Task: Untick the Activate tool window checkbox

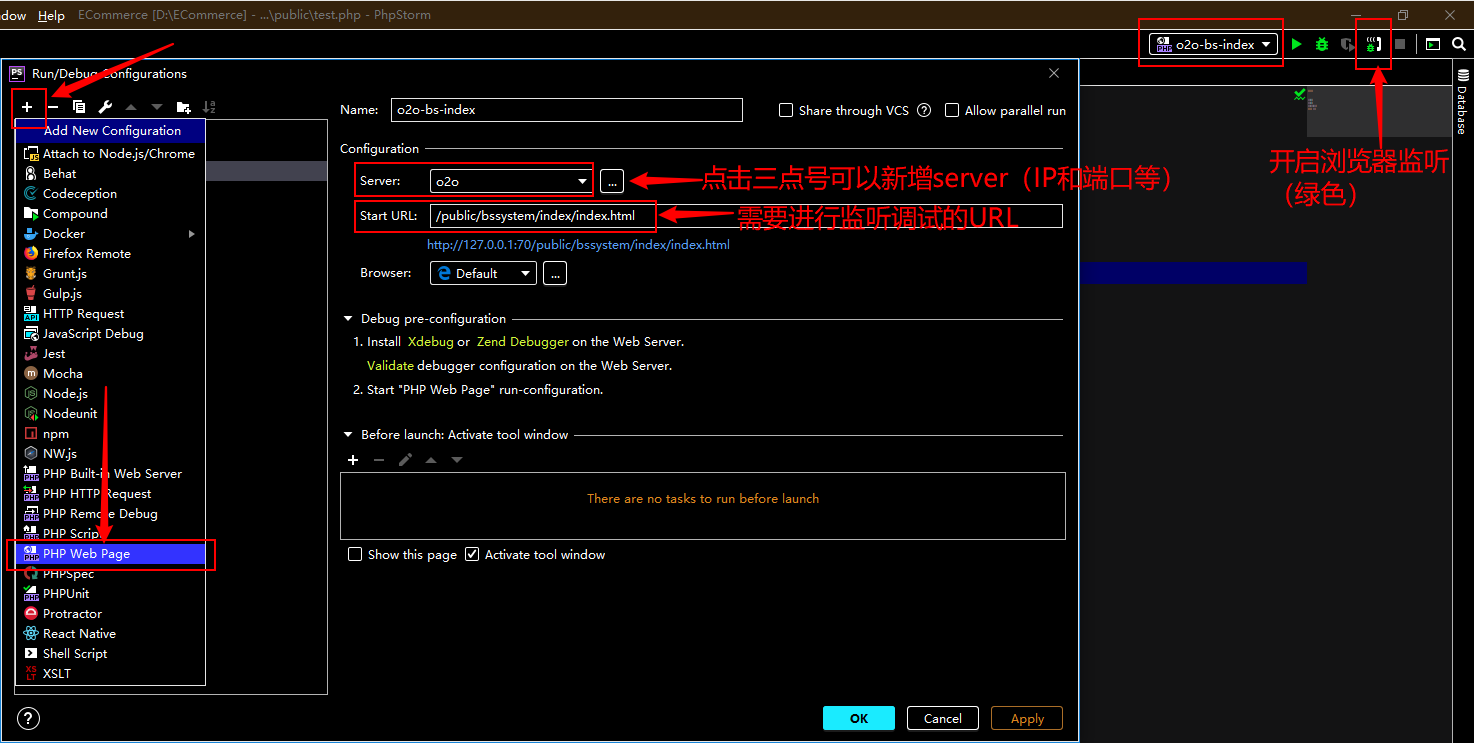Action: coord(472,554)
